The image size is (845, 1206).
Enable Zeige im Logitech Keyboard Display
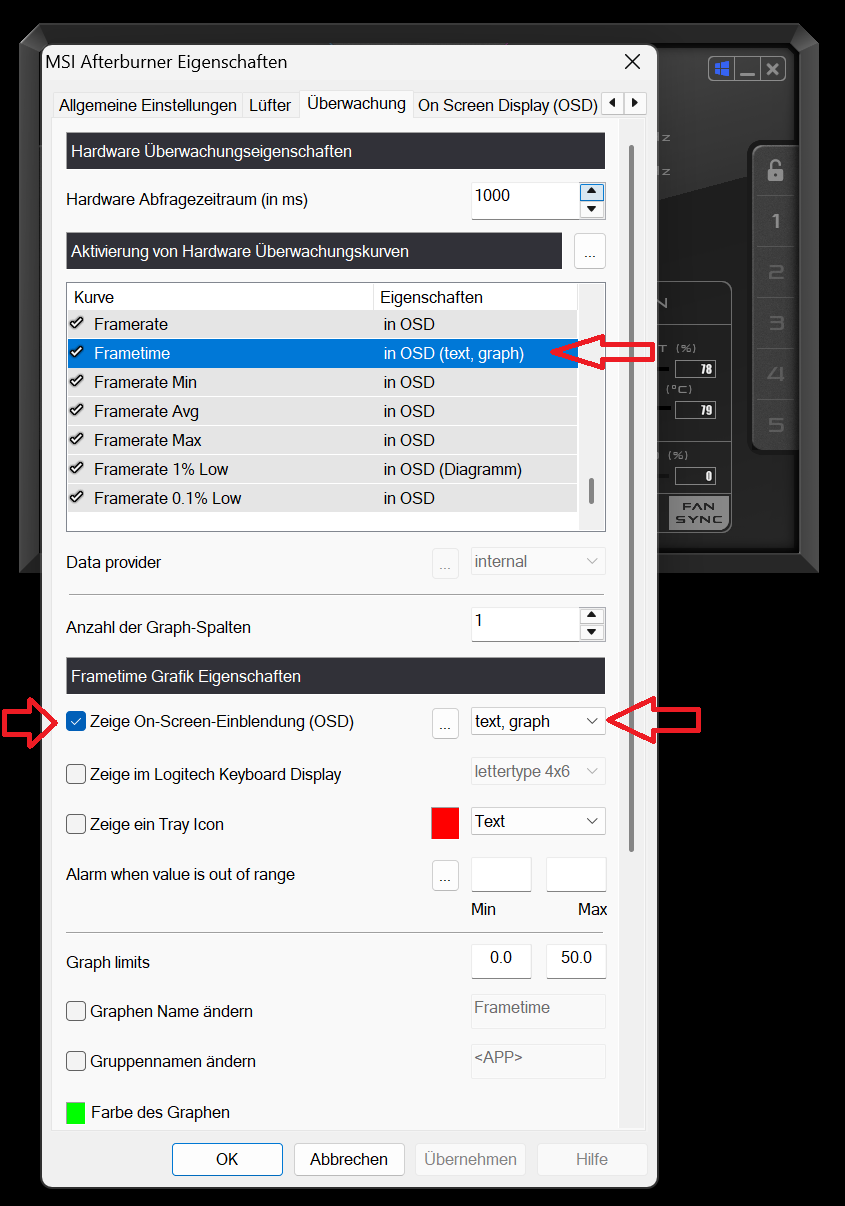point(76,774)
